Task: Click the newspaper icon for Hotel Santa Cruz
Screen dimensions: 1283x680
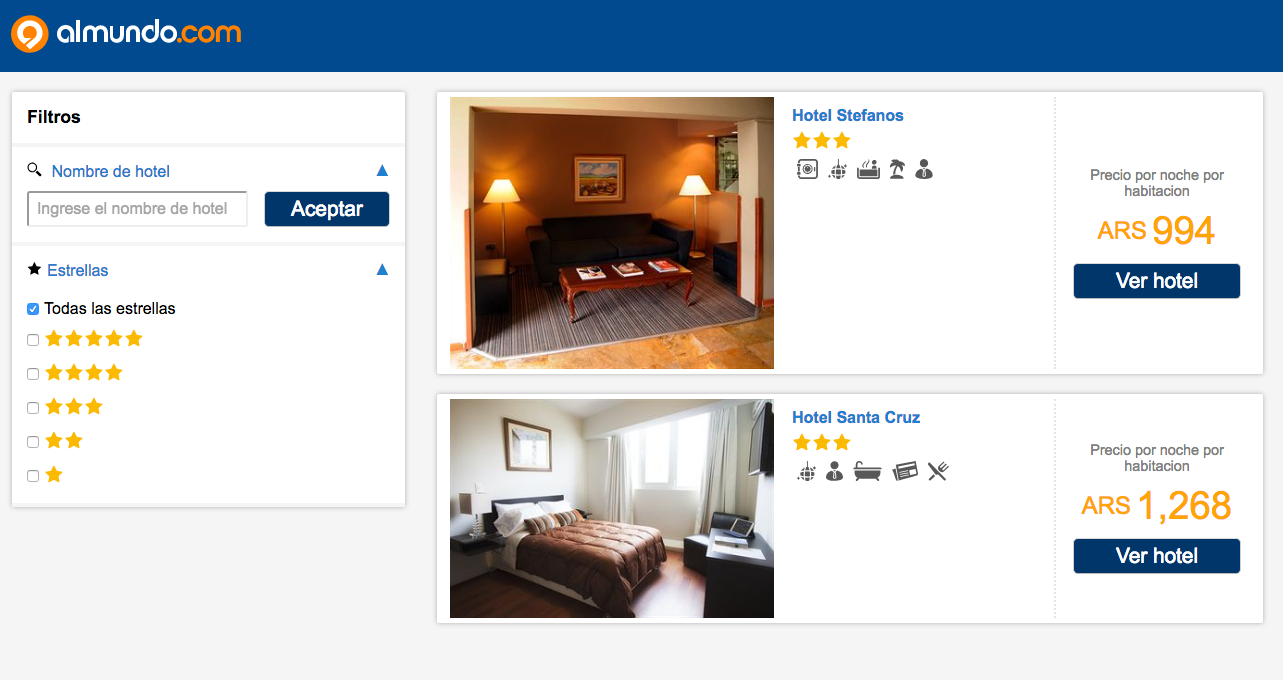Action: pos(905,471)
